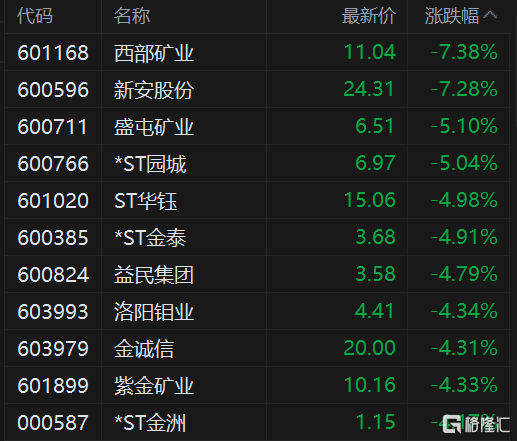Viewport: 517px width, 441px height.
Task: Select stock code 600824
Action: (x=53, y=275)
